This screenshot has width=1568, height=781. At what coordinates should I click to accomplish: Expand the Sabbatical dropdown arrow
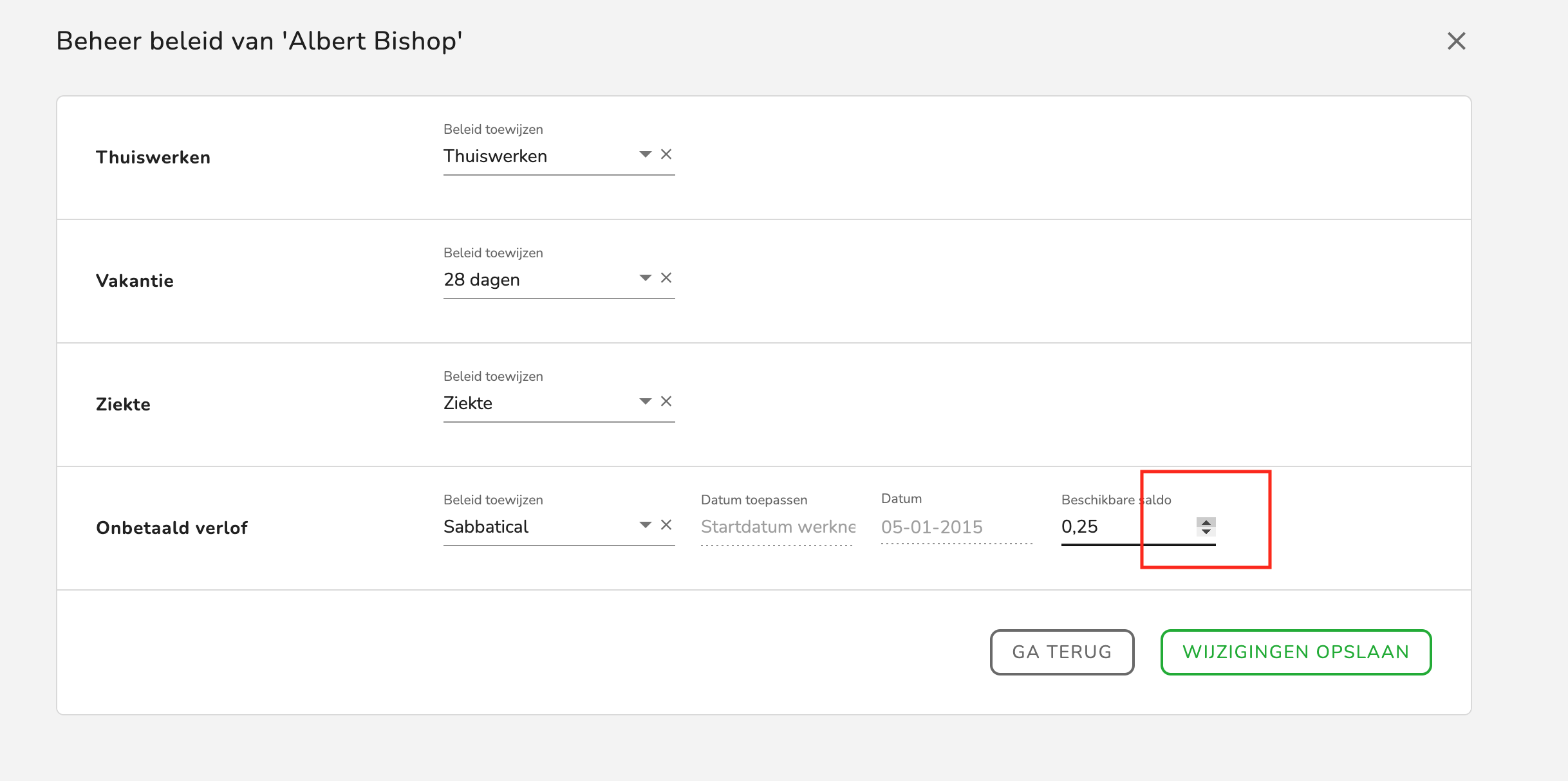click(645, 525)
